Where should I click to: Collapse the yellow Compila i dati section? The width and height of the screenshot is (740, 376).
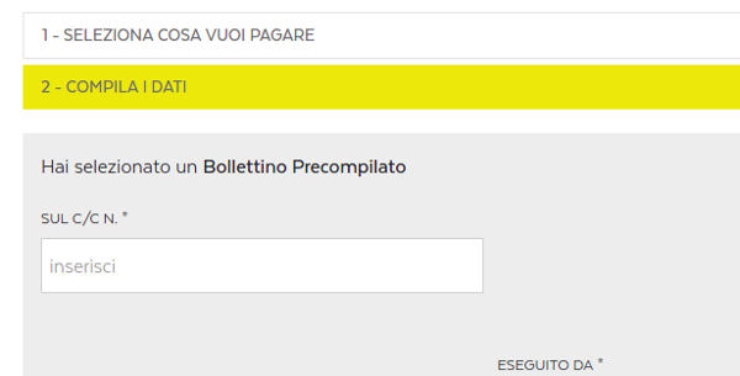coord(381,87)
